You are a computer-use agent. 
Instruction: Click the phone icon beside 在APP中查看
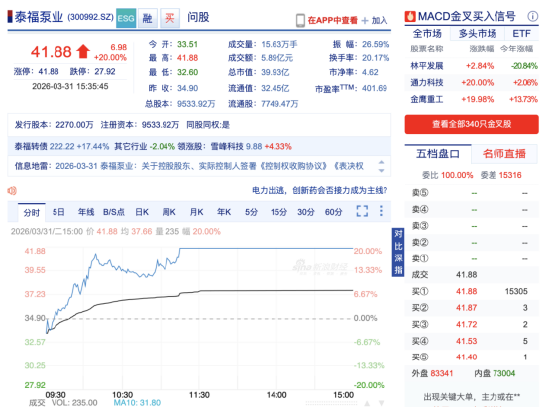300,20
